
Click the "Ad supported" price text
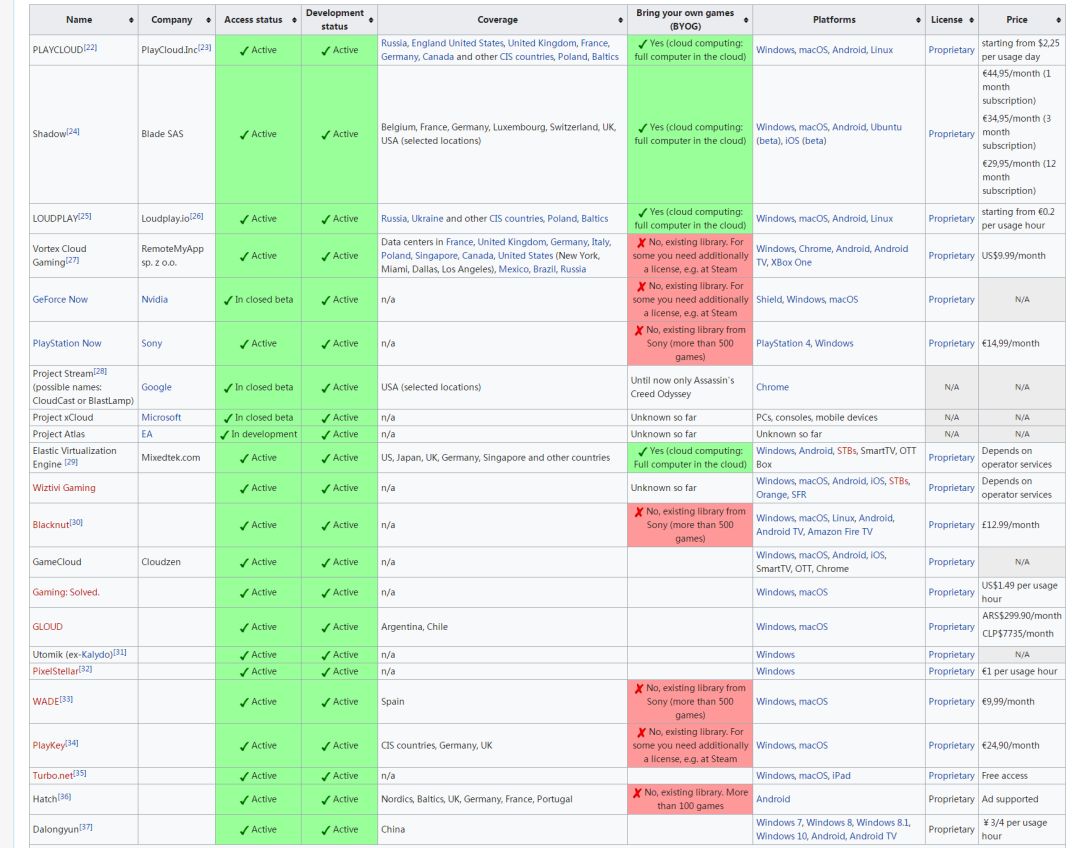pos(1010,799)
